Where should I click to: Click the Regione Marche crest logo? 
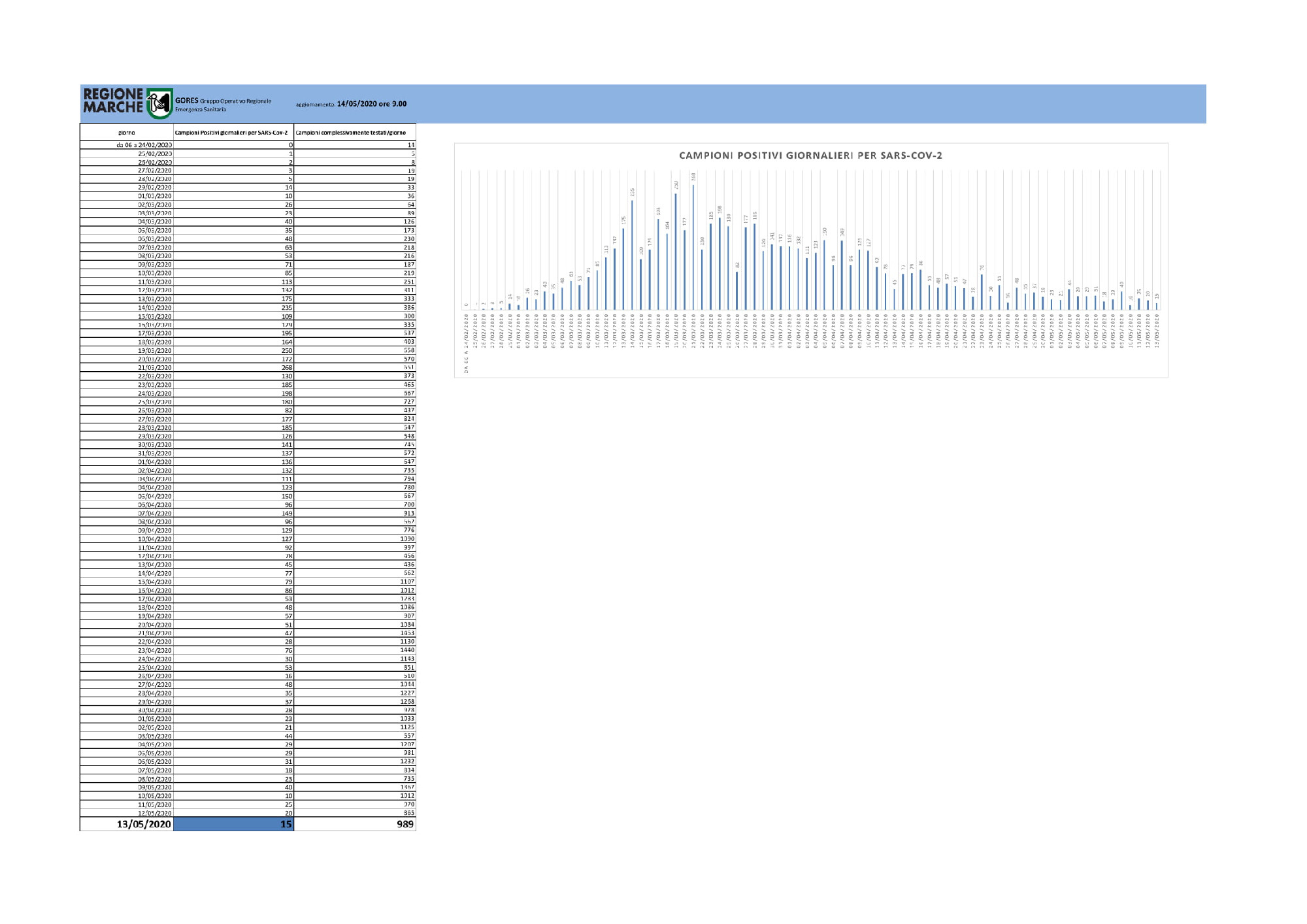159,104
